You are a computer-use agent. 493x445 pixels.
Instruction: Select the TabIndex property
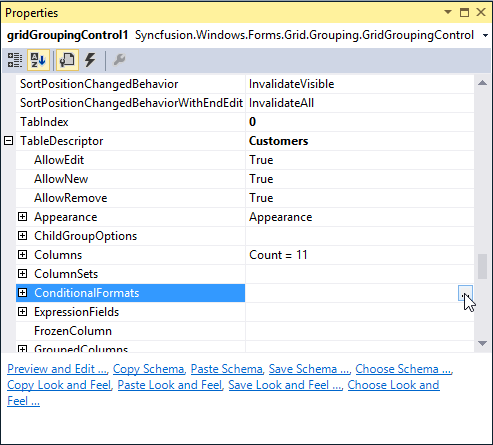pyautogui.click(x=44, y=122)
